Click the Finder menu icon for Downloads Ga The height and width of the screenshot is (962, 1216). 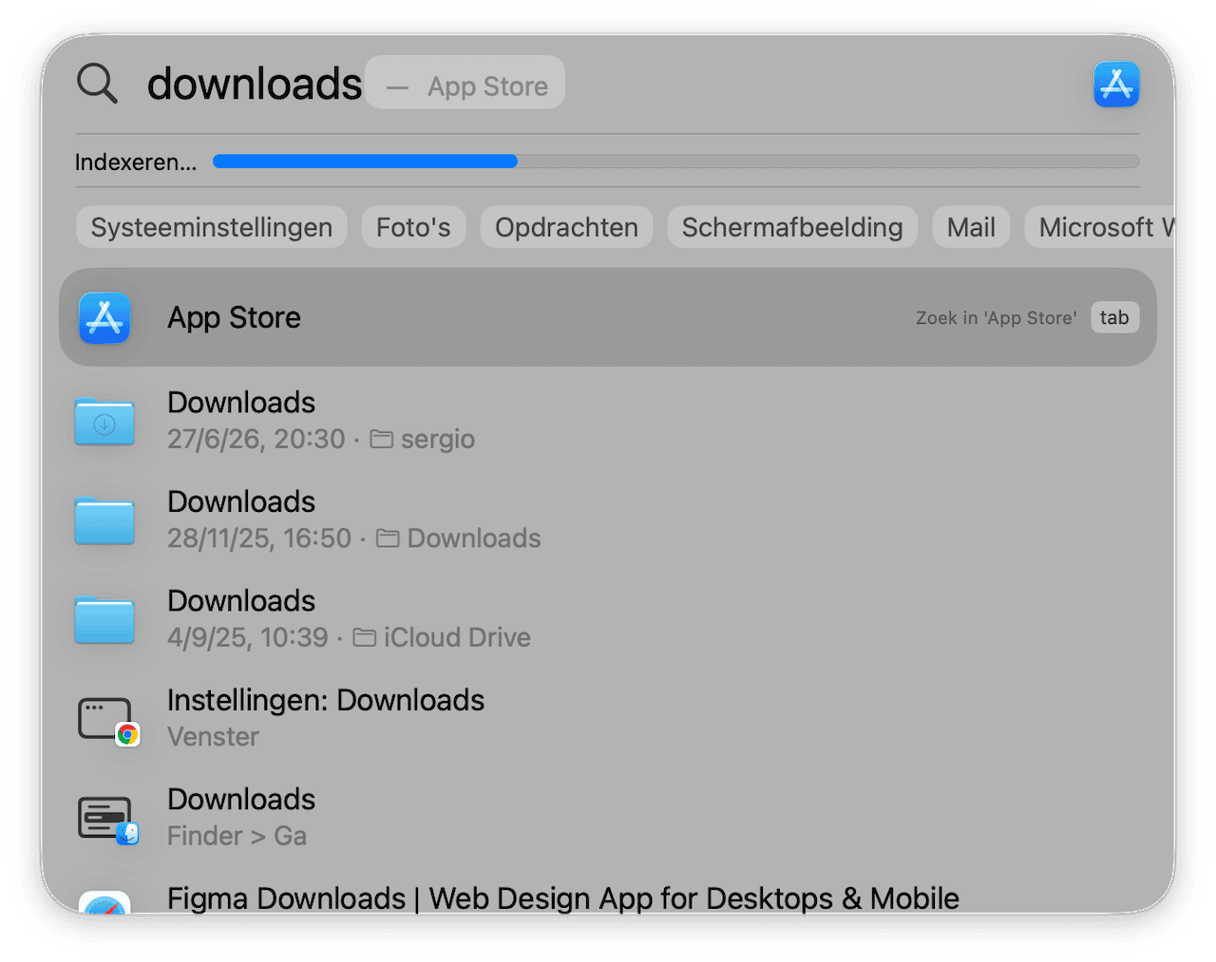(x=108, y=819)
